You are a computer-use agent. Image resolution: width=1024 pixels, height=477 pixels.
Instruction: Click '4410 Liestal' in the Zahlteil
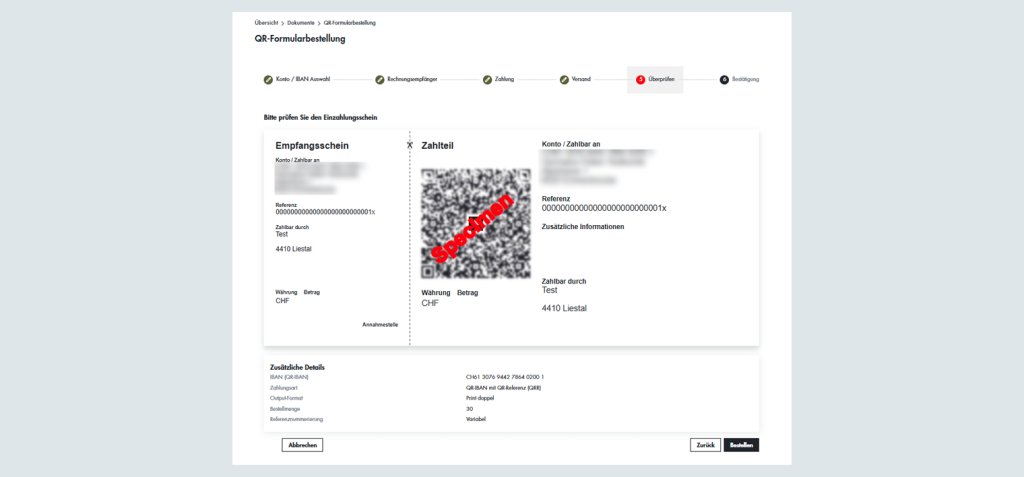tap(564, 308)
